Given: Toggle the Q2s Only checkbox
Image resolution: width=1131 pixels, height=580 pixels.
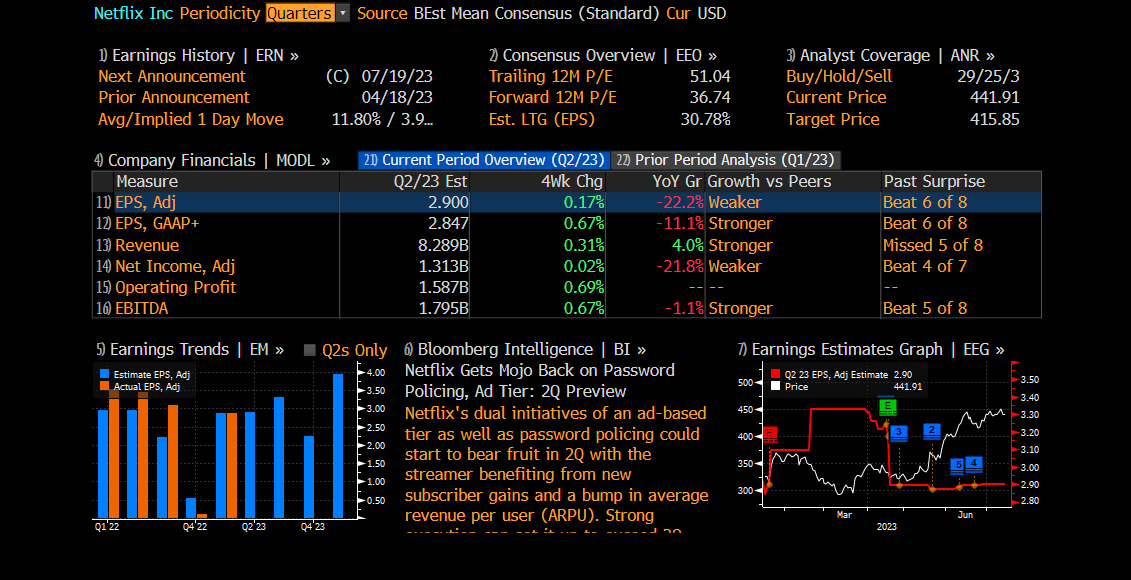Looking at the screenshot, I should coord(310,351).
